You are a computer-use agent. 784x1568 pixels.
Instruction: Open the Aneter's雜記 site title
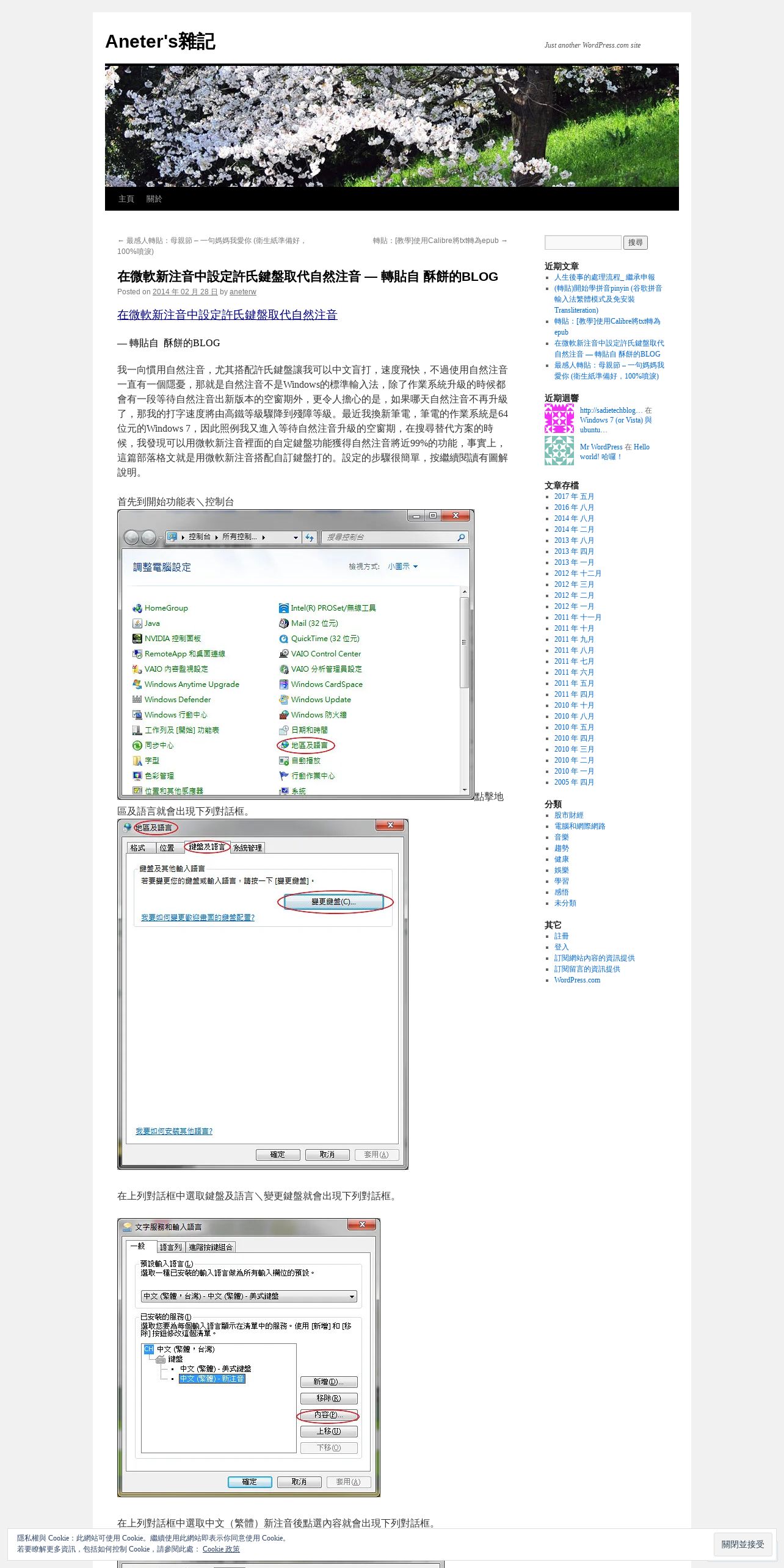tap(160, 42)
